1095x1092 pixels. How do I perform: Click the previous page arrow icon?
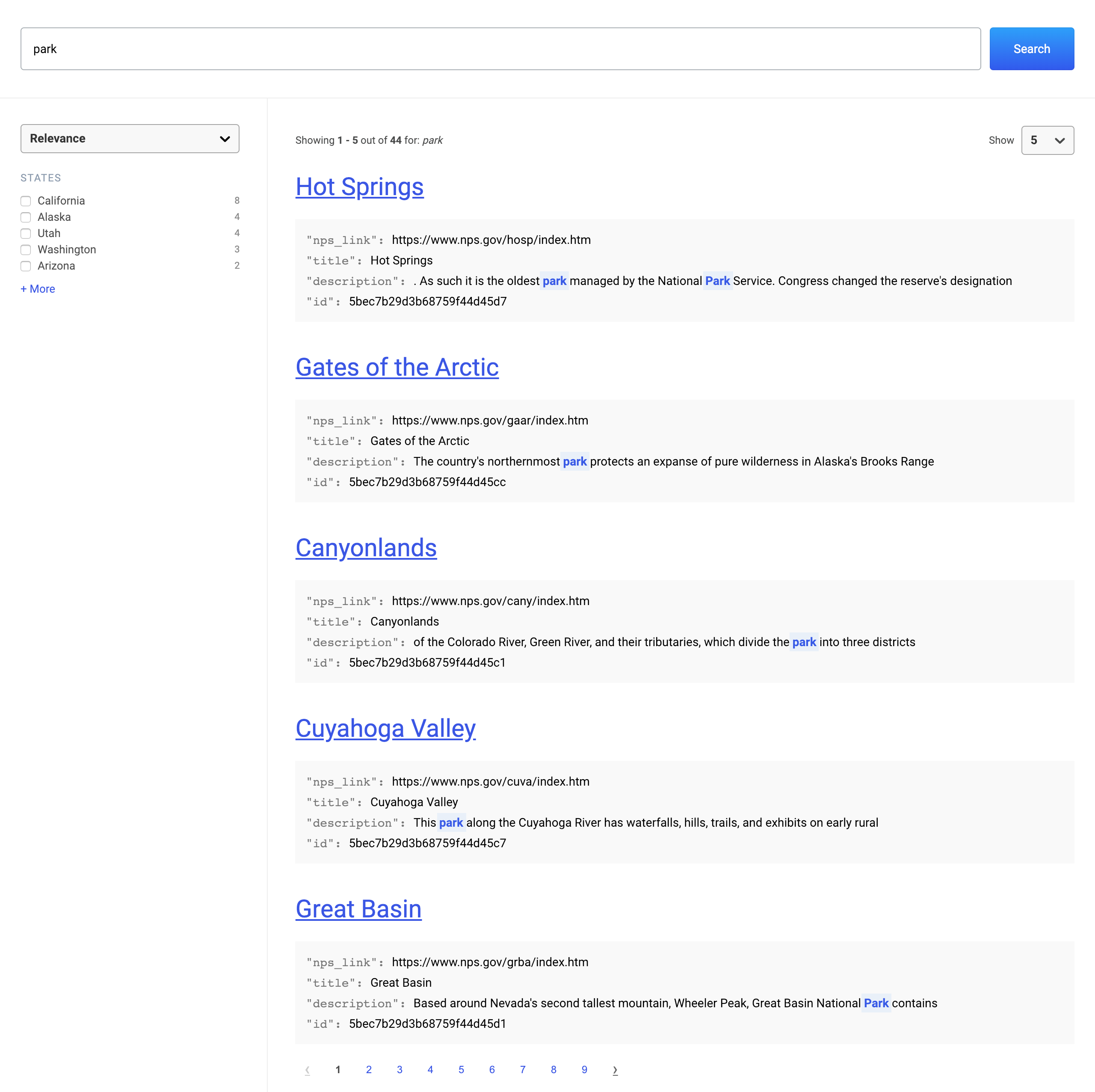point(307,1070)
